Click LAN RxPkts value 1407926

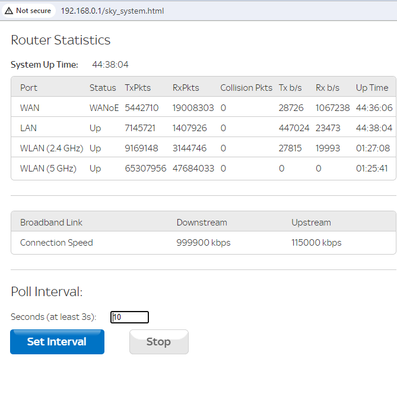(x=190, y=128)
